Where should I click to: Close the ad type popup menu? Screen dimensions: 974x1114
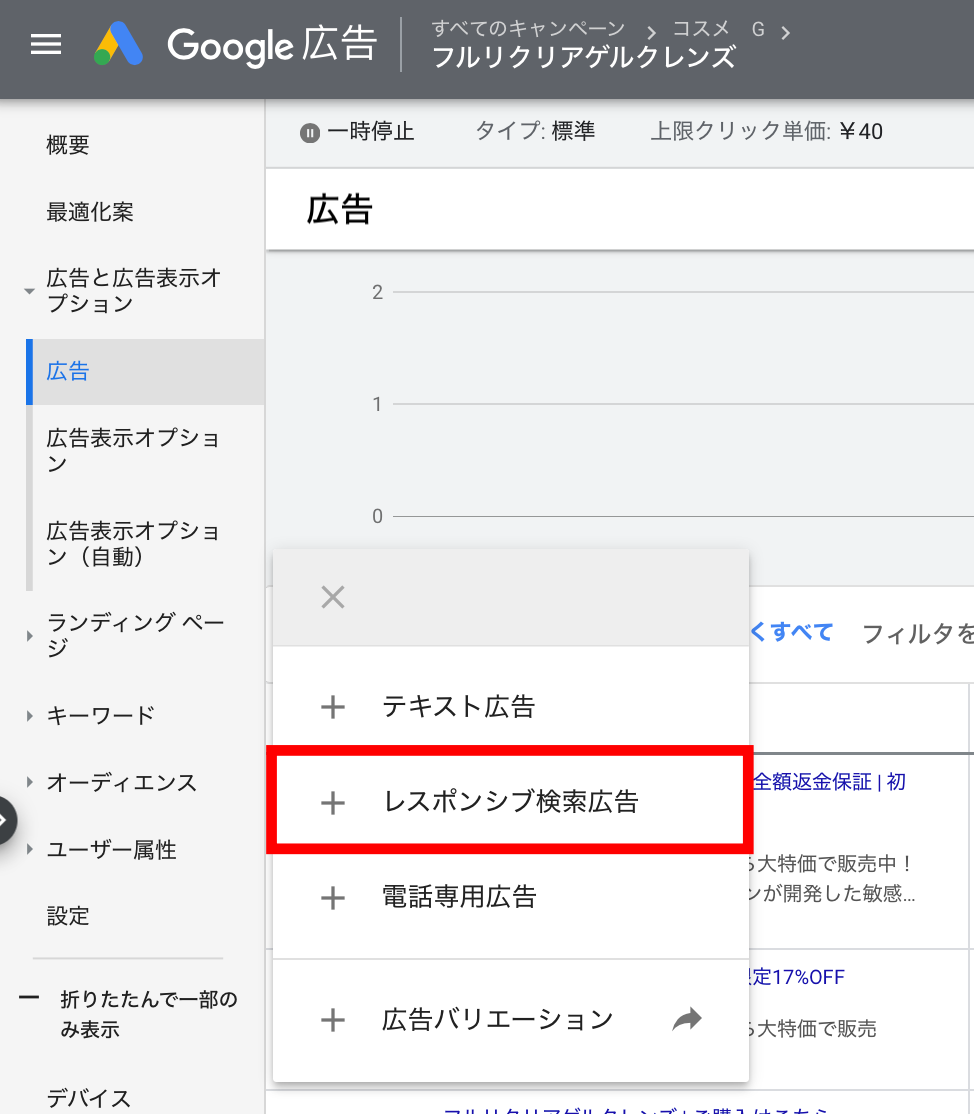tap(332, 597)
